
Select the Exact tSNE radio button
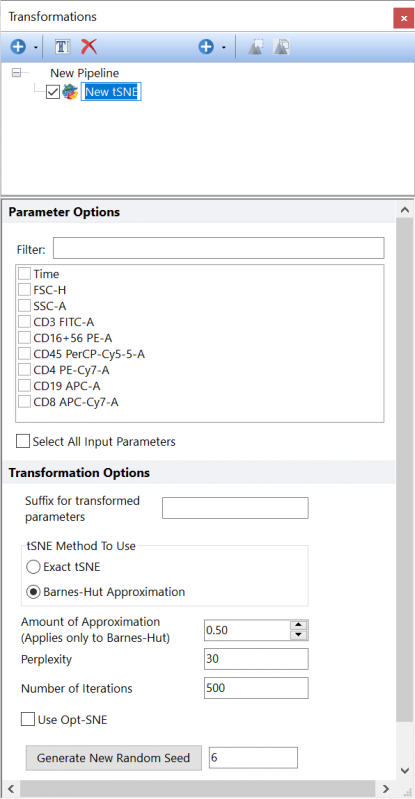point(33,567)
